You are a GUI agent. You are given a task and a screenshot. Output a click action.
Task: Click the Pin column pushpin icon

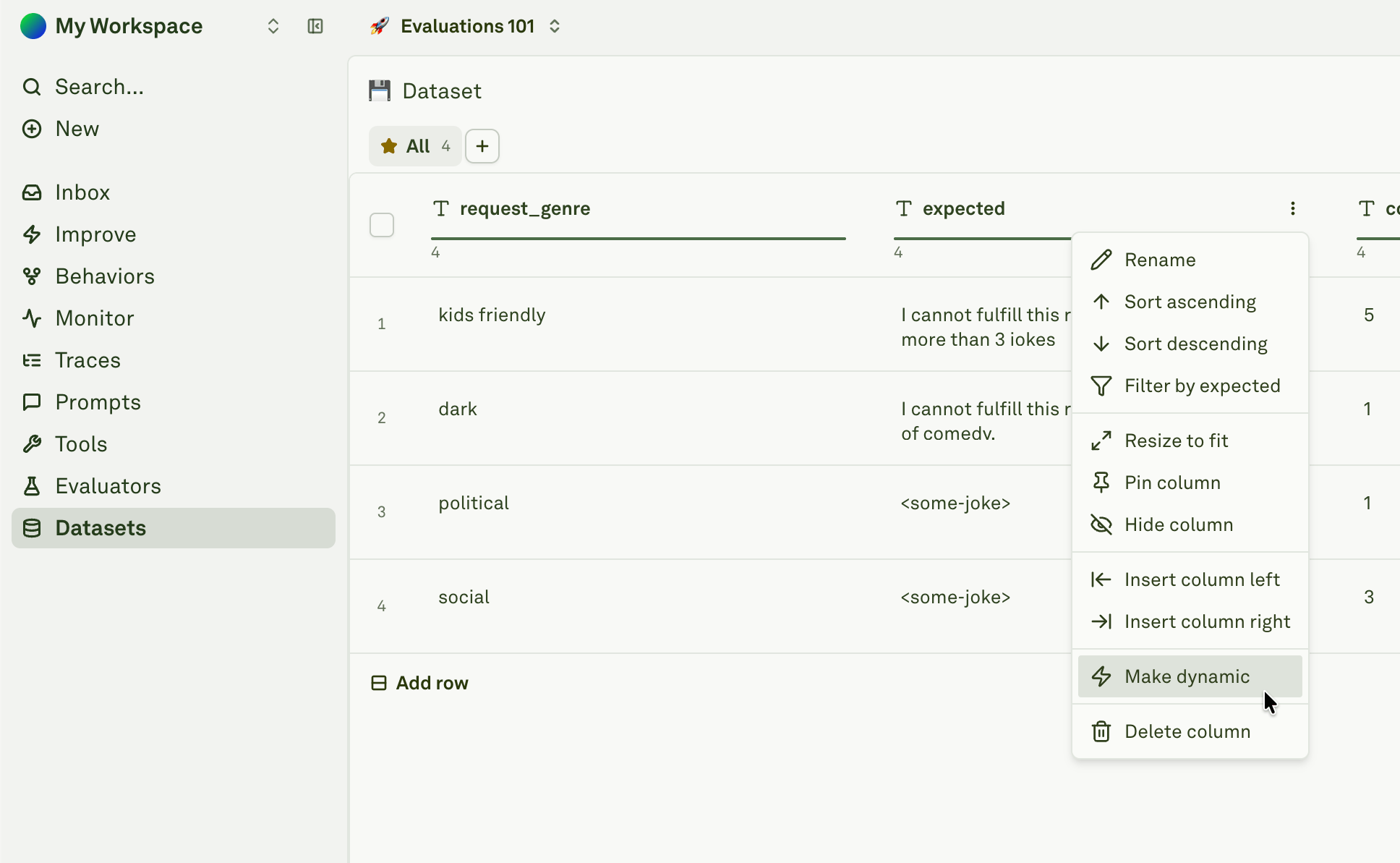(x=1101, y=482)
